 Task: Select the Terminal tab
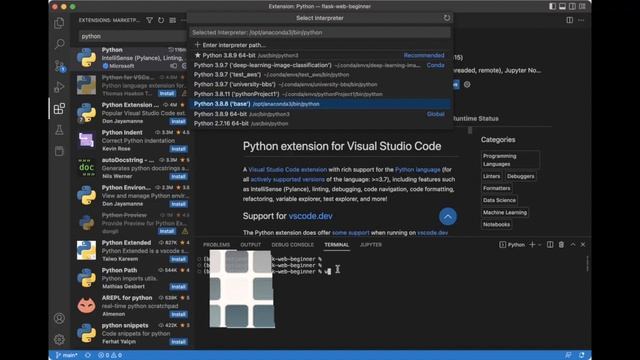point(337,244)
